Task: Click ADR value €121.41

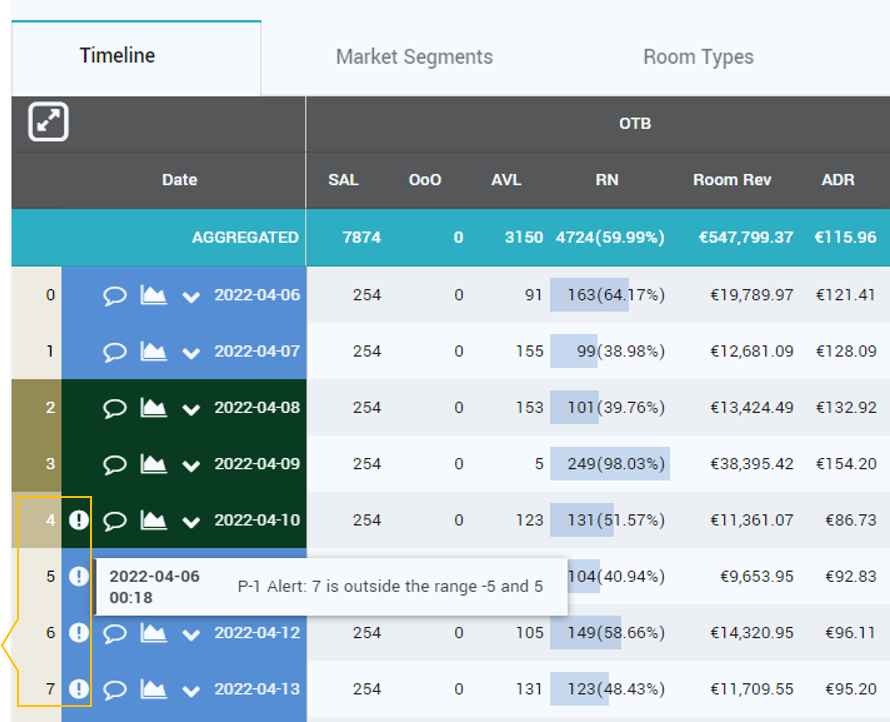Action: point(846,295)
